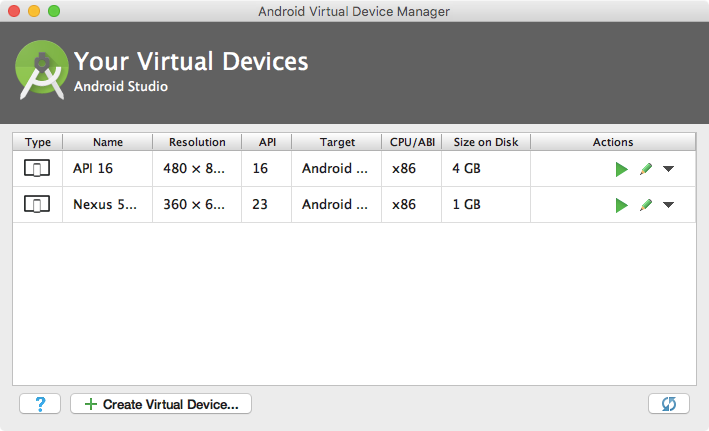Open more actions dropdown for API 16
The width and height of the screenshot is (709, 431).
668,169
